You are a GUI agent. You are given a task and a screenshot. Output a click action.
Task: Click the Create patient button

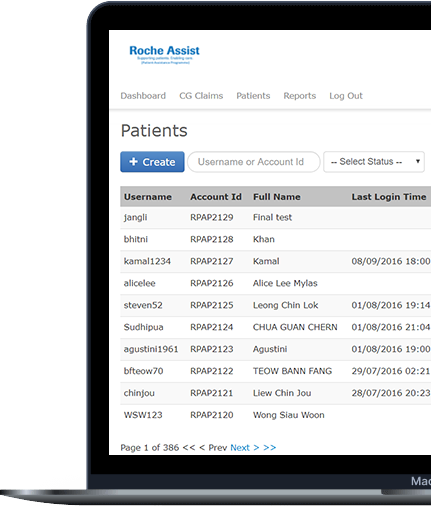152,162
